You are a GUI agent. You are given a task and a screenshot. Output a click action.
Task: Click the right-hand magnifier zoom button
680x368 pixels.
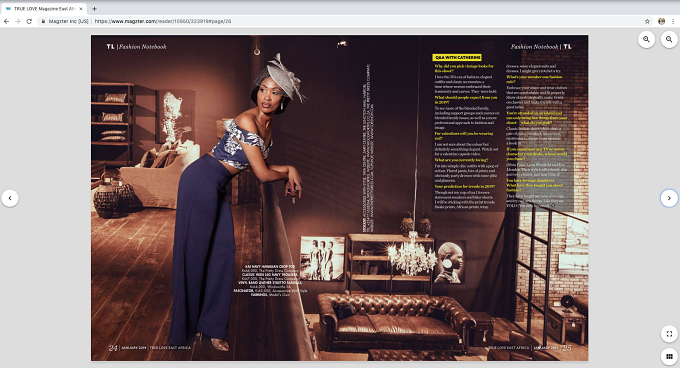pos(669,39)
